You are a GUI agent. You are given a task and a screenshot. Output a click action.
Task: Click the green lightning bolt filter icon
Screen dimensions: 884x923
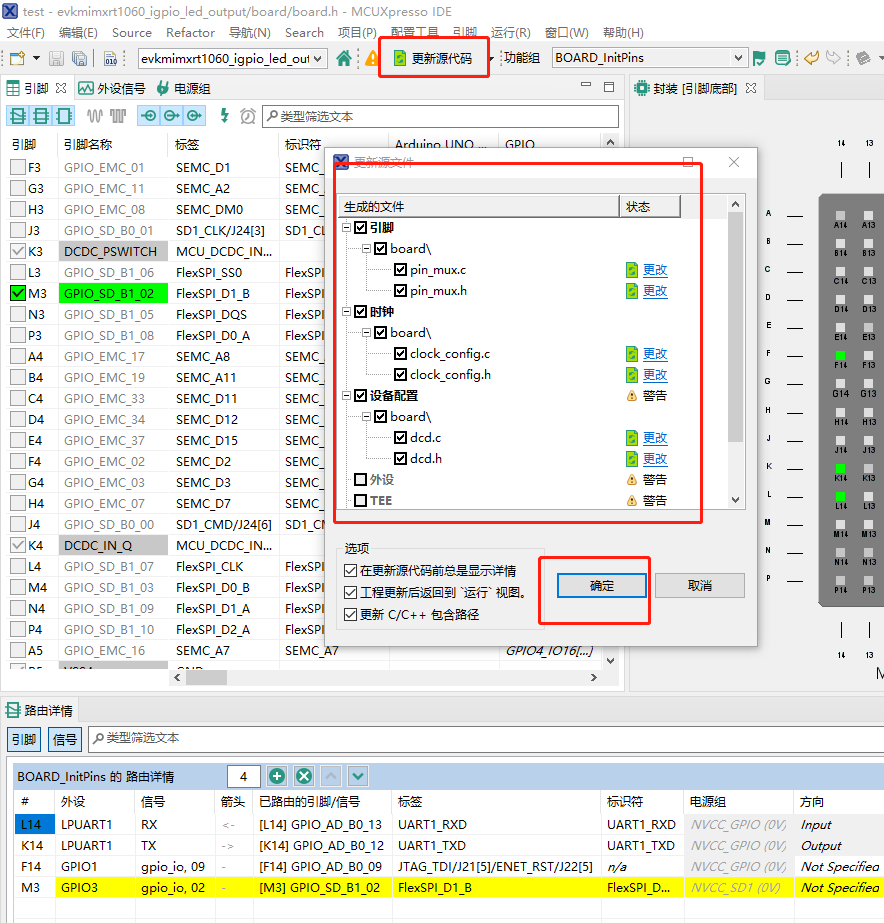click(224, 115)
